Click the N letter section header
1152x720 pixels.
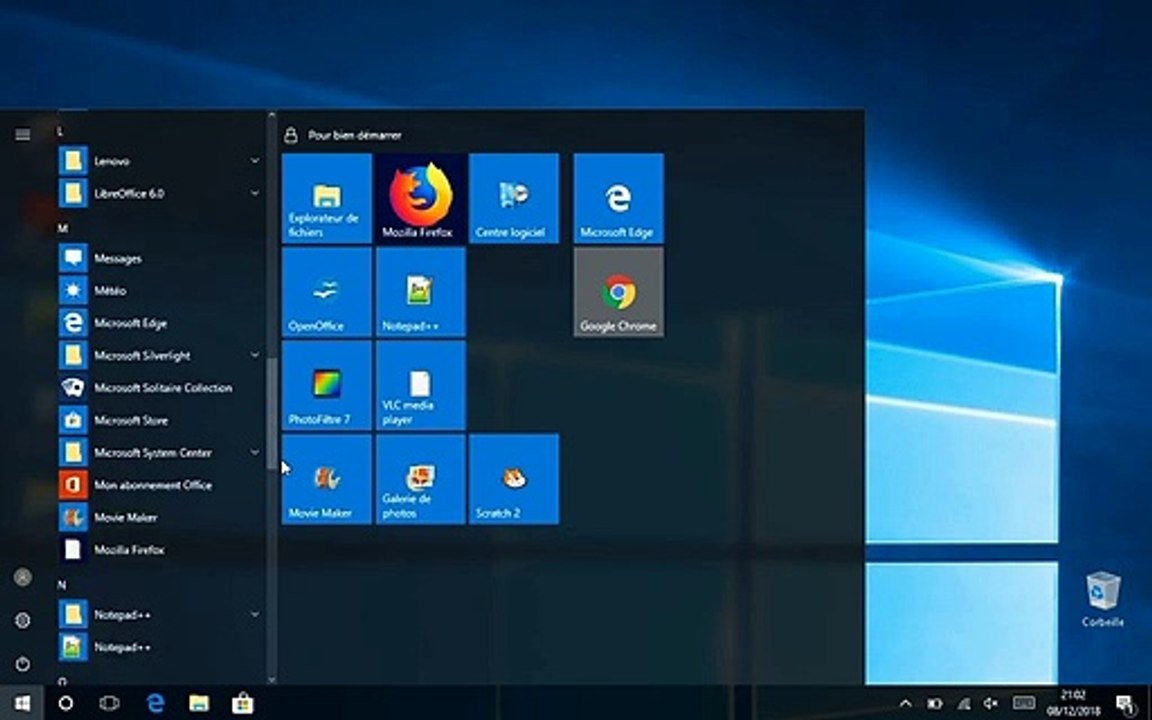62,585
